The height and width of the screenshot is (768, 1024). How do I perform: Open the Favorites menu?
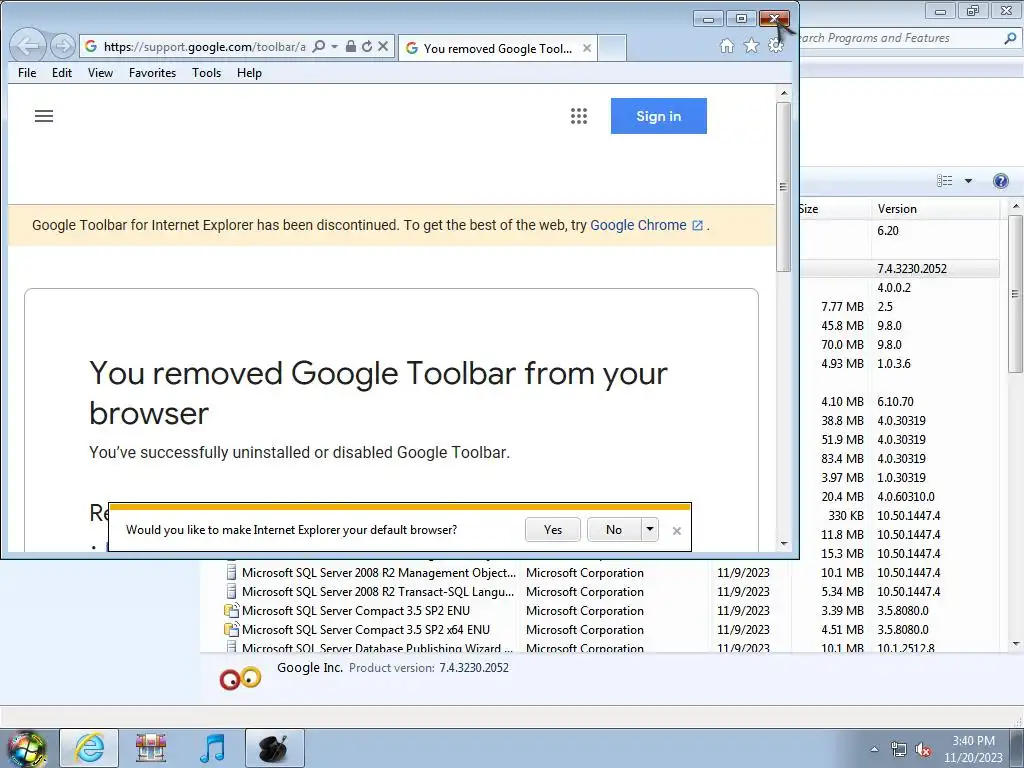pyautogui.click(x=152, y=72)
